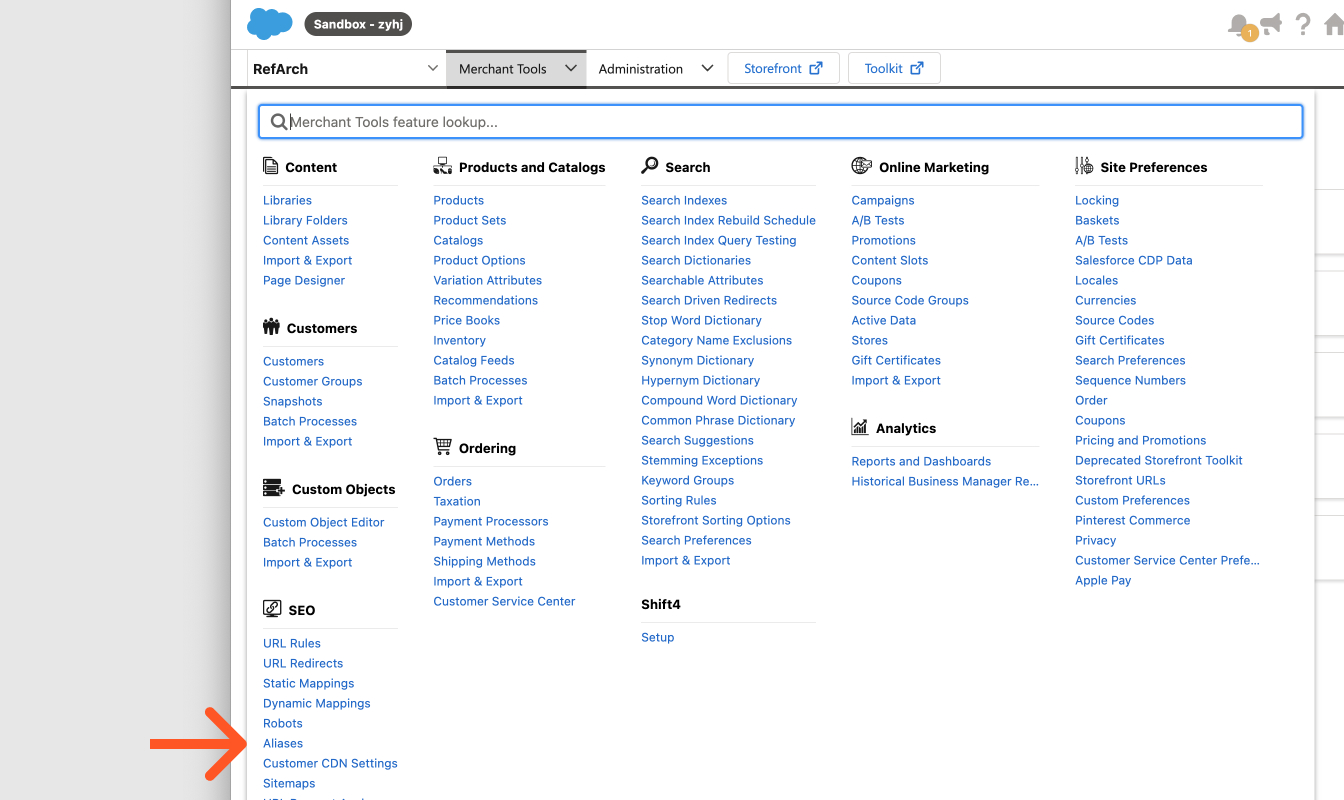Click the search magnifier in feature lookup
This screenshot has height=800, width=1344.
click(279, 122)
